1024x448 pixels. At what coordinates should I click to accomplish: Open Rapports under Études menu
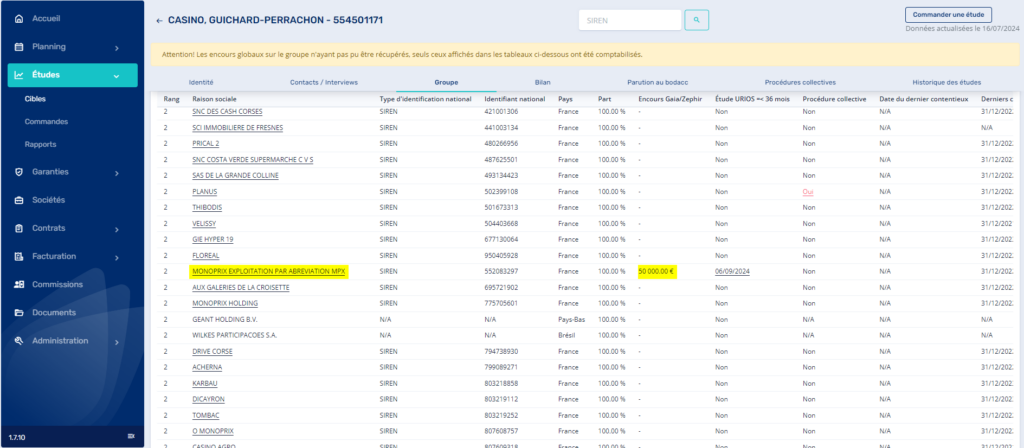[x=40, y=144]
